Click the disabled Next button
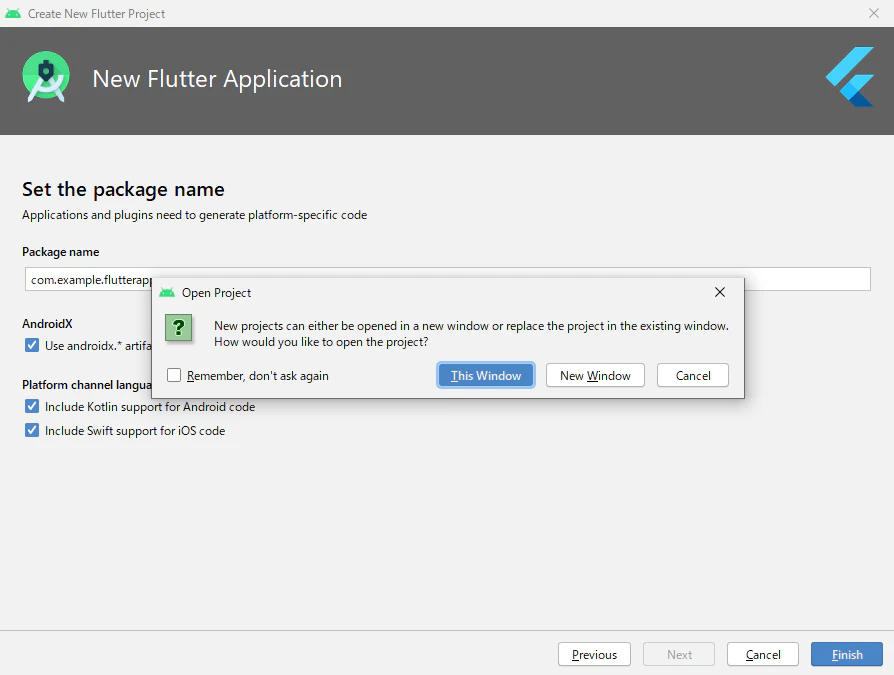 tap(679, 654)
